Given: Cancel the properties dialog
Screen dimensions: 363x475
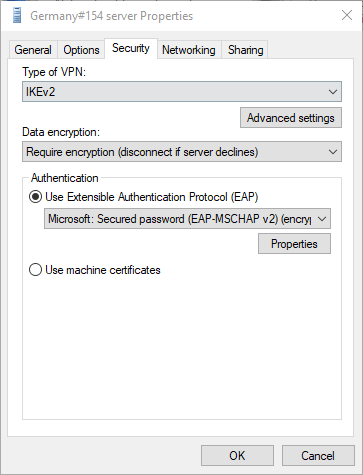Looking at the screenshot, I should 318,455.
